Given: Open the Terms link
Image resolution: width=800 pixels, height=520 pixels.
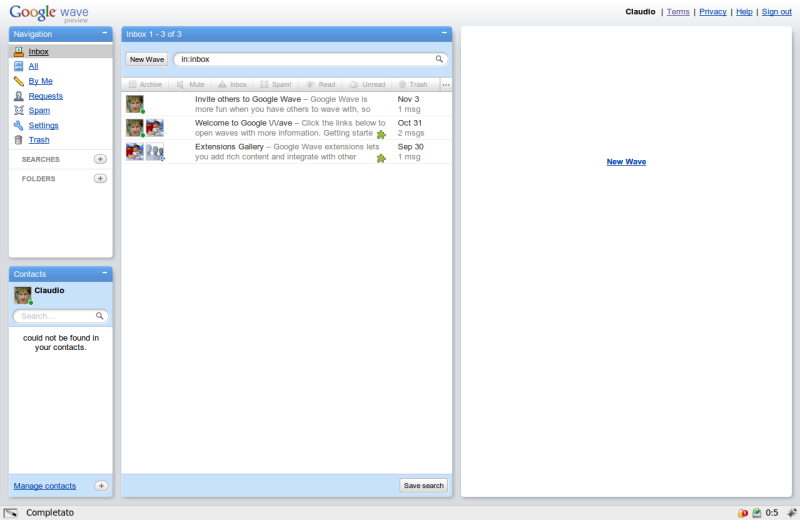Looking at the screenshot, I should coord(678,12).
